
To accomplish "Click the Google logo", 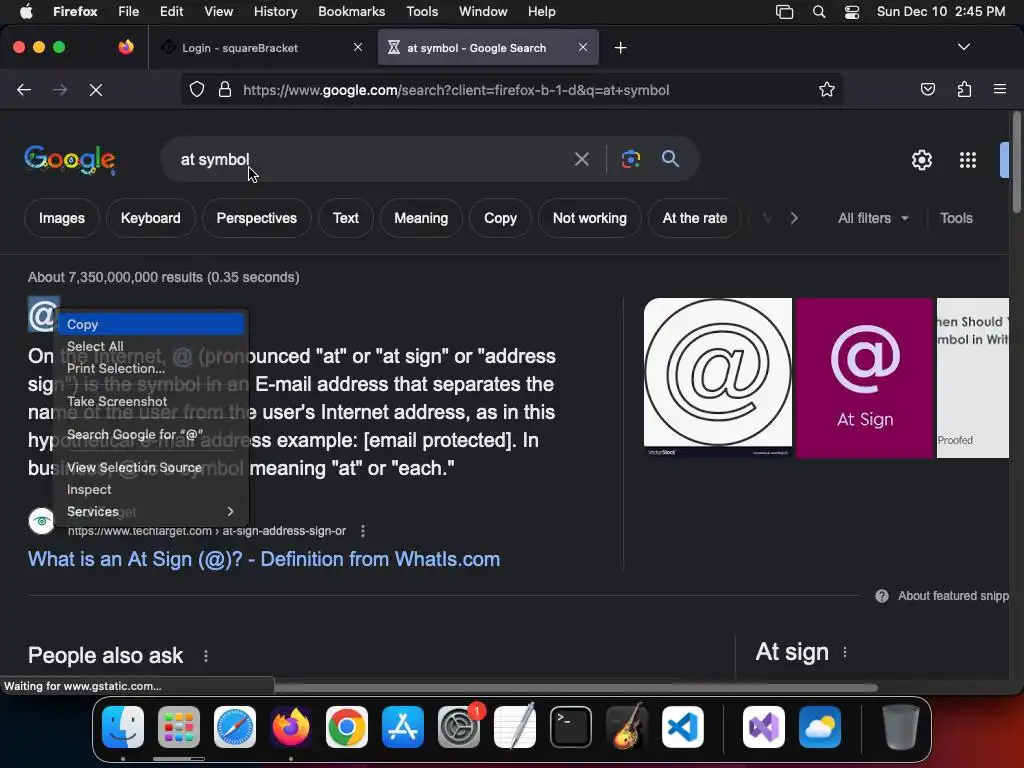I will tap(70, 159).
